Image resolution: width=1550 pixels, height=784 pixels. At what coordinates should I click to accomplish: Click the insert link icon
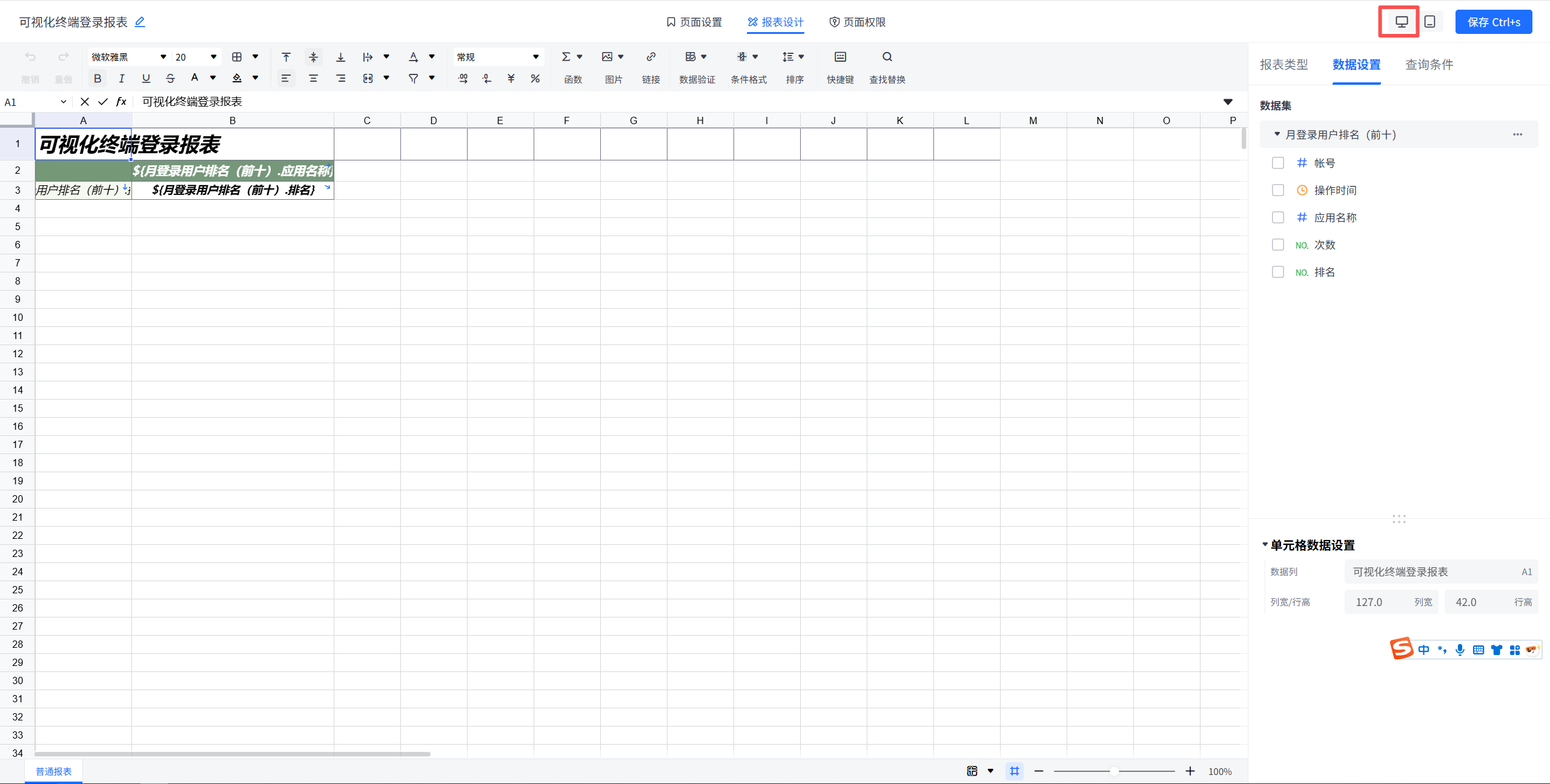651,58
